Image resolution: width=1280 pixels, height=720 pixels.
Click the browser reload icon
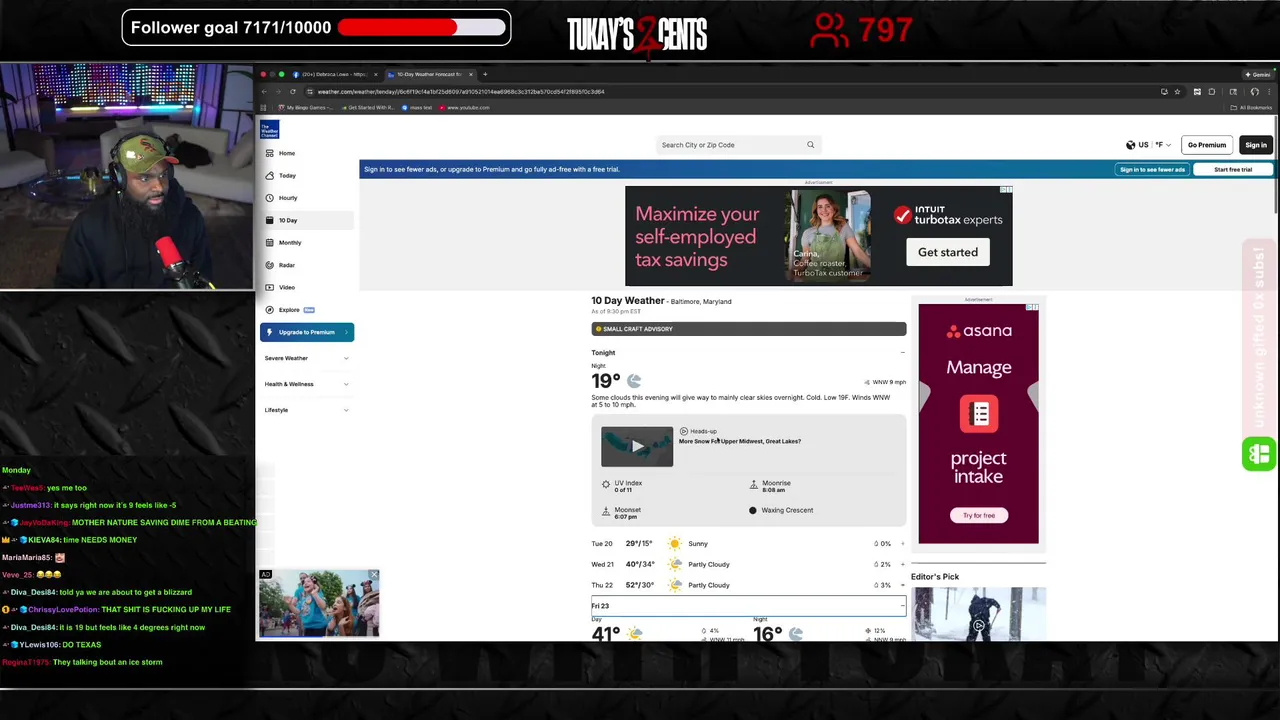pyautogui.click(x=293, y=92)
